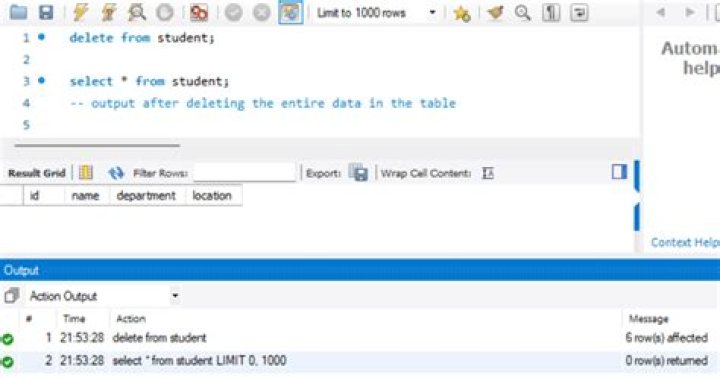
Task: Click the Commit checkmark icon
Action: coord(233,12)
